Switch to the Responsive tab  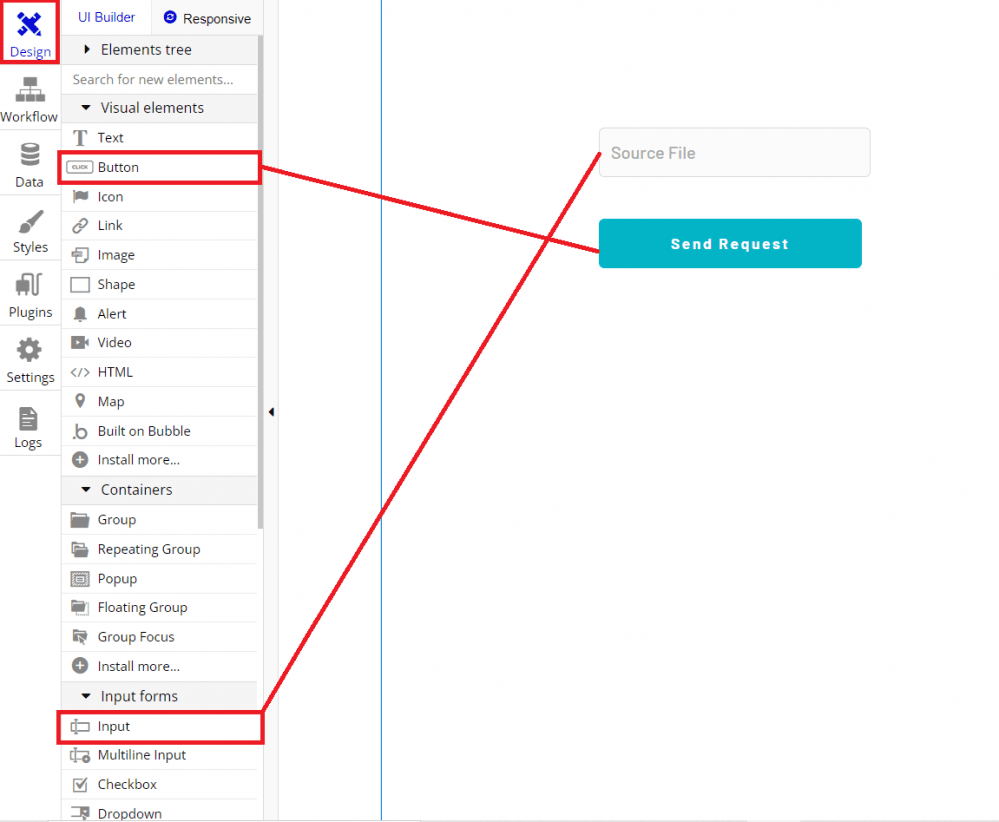(x=207, y=18)
